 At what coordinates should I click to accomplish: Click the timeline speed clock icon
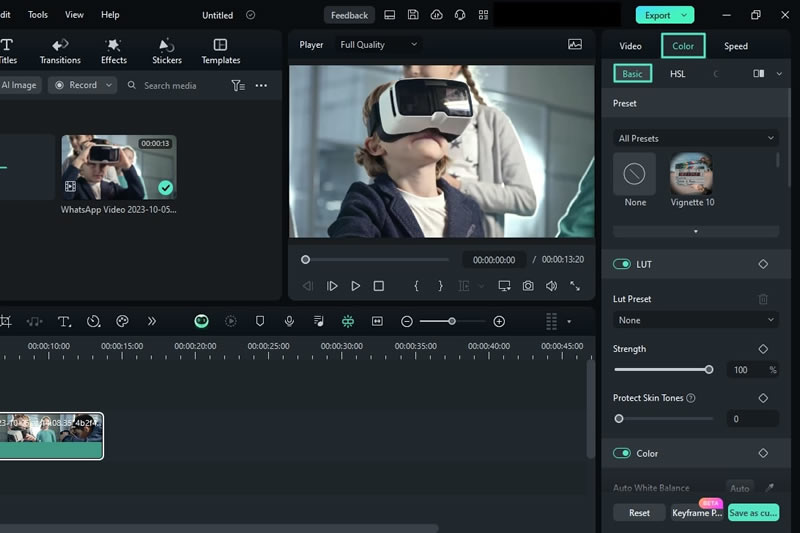(93, 321)
